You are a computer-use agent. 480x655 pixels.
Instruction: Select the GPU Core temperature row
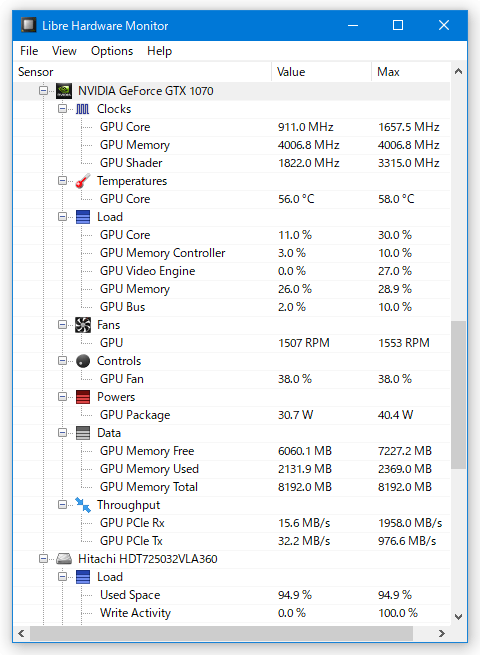point(232,199)
